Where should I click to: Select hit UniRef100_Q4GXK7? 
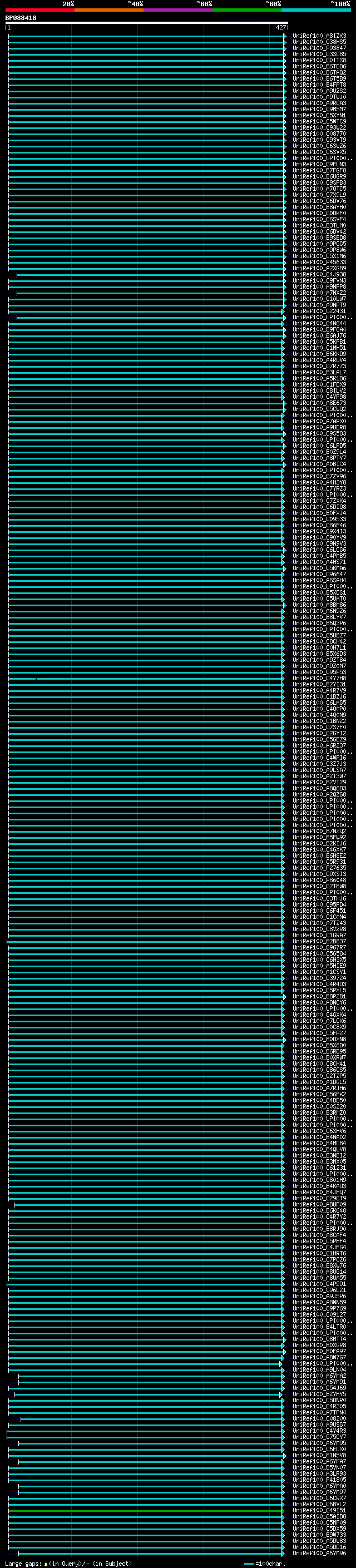[319, 850]
